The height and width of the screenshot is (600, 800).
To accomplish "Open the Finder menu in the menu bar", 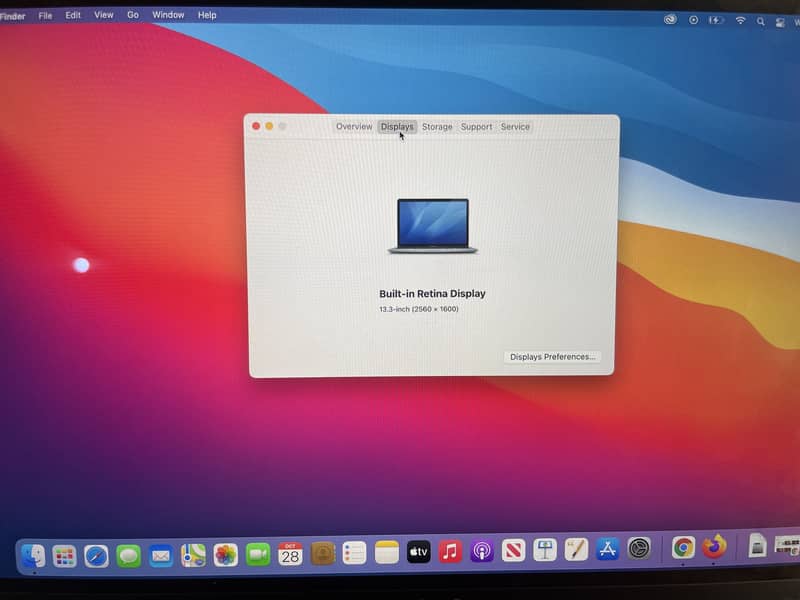I will 12,16.
